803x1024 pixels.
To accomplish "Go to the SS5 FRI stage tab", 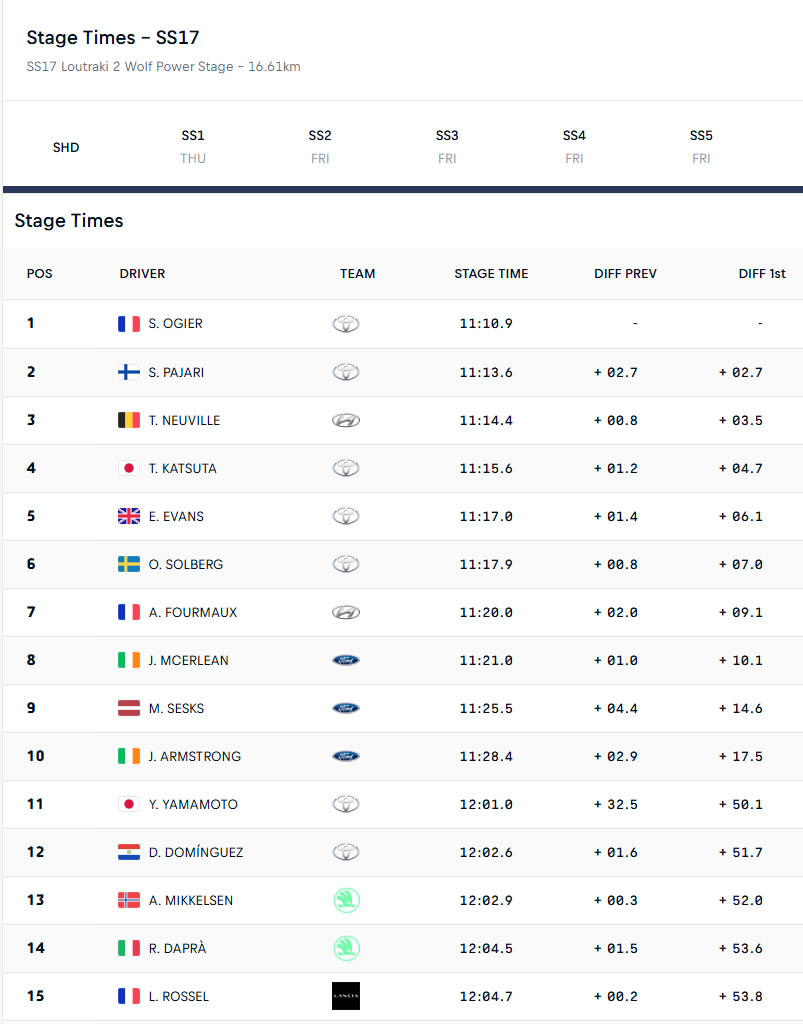I will (701, 147).
